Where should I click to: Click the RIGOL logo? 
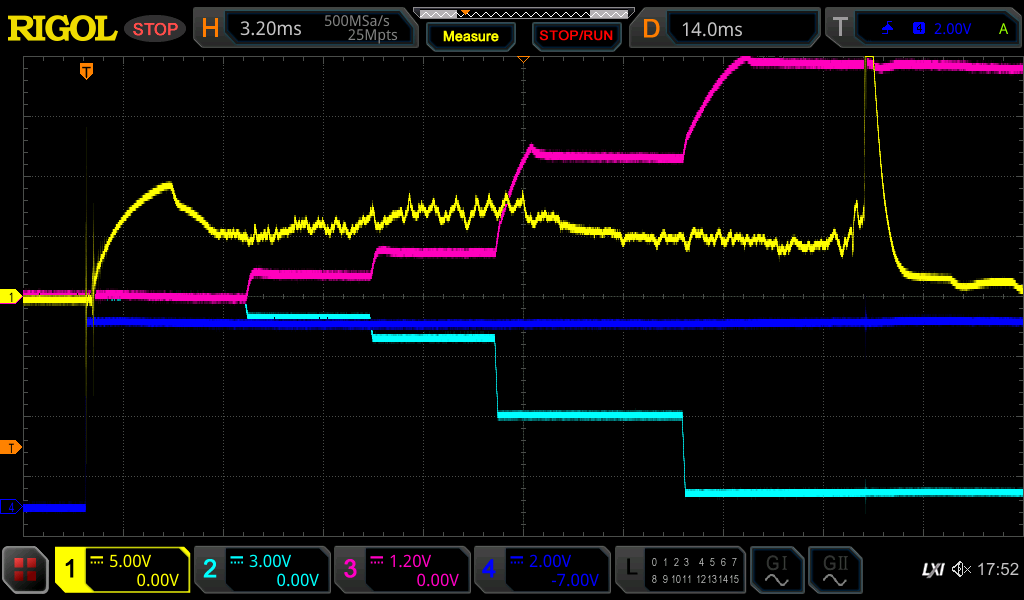pyautogui.click(x=62, y=29)
